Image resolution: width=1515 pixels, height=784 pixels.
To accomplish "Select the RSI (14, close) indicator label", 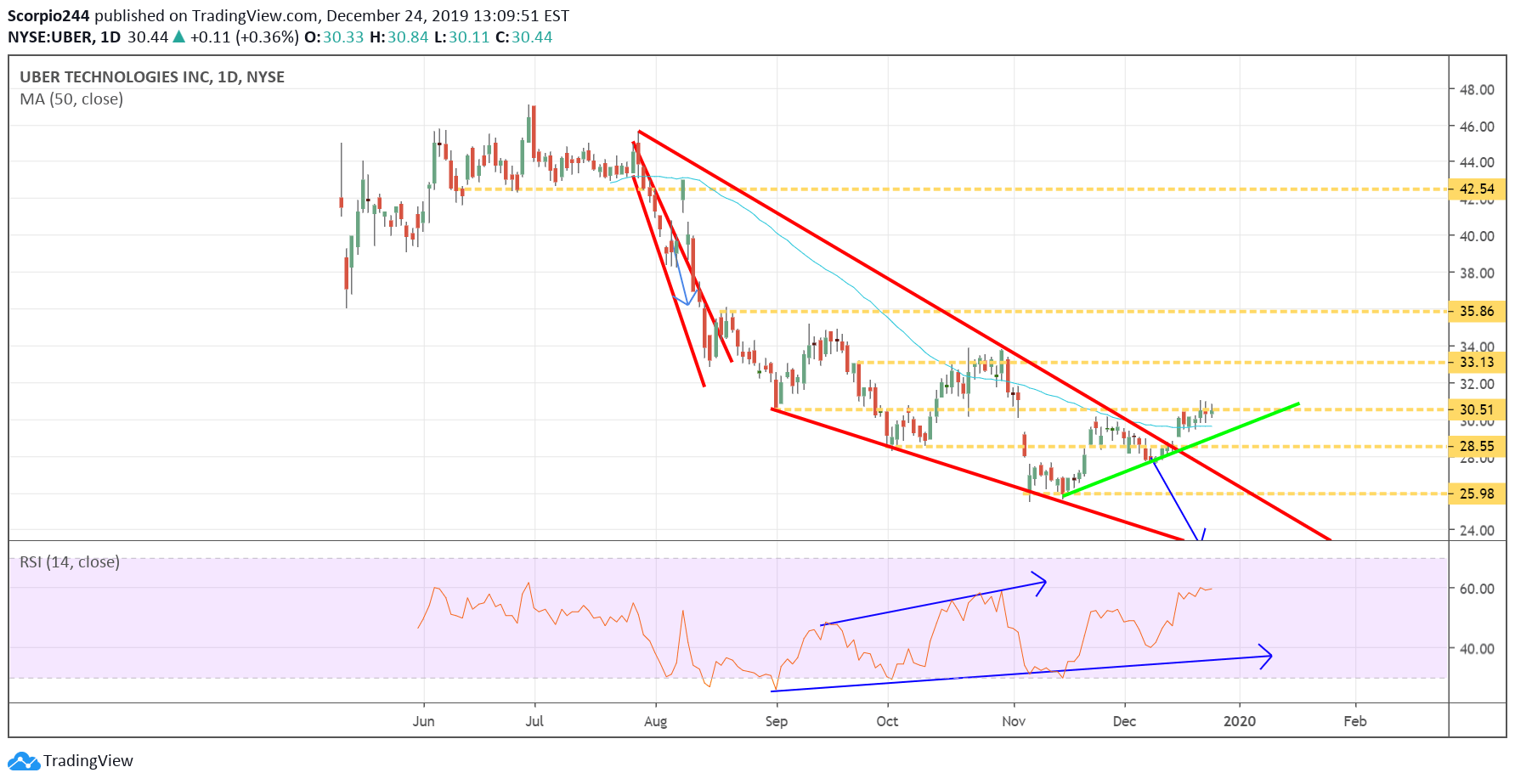I will [70, 562].
